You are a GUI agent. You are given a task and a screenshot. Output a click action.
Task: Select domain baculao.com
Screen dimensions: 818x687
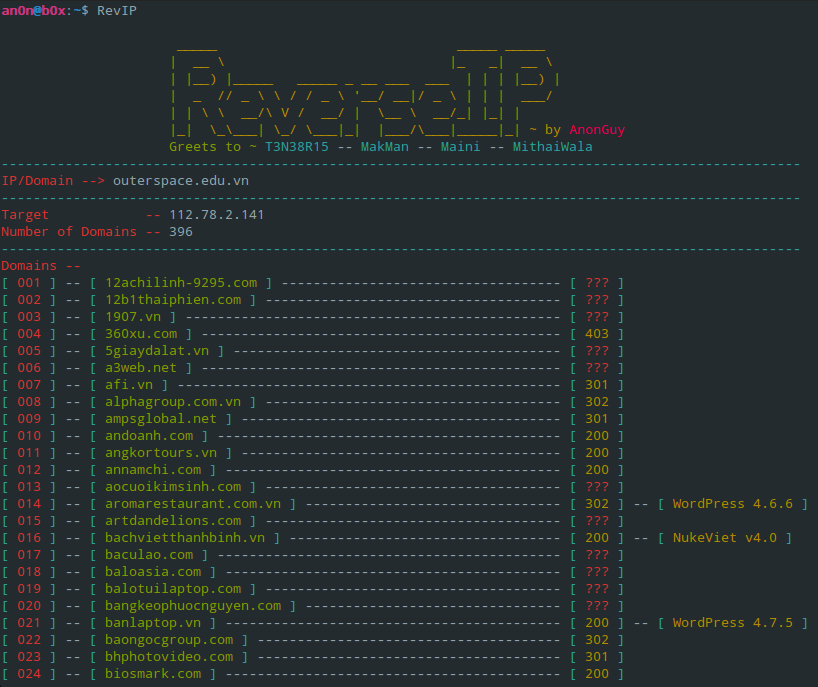click(x=149, y=555)
